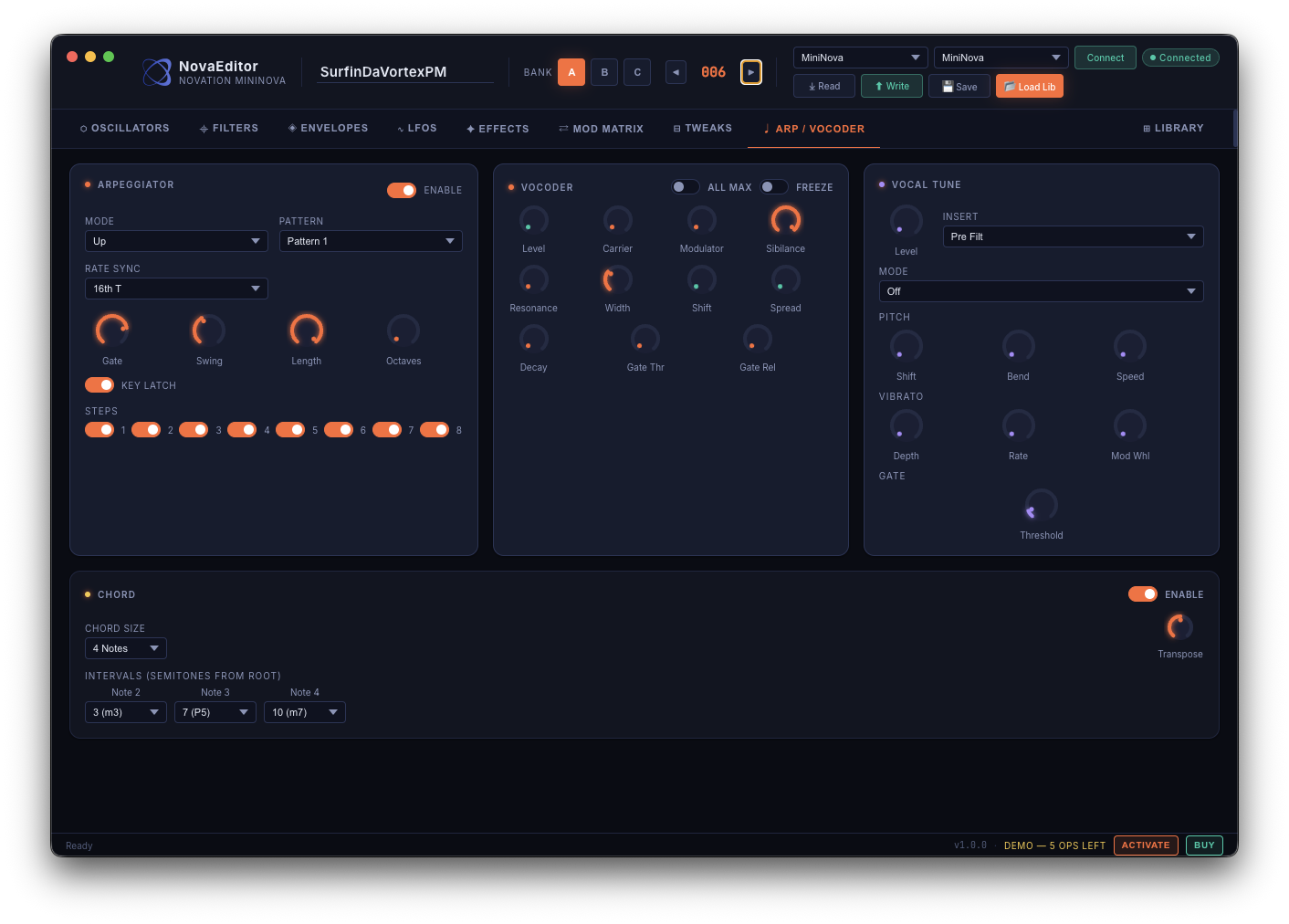
Task: Click the patch number 006 display
Action: point(714,72)
